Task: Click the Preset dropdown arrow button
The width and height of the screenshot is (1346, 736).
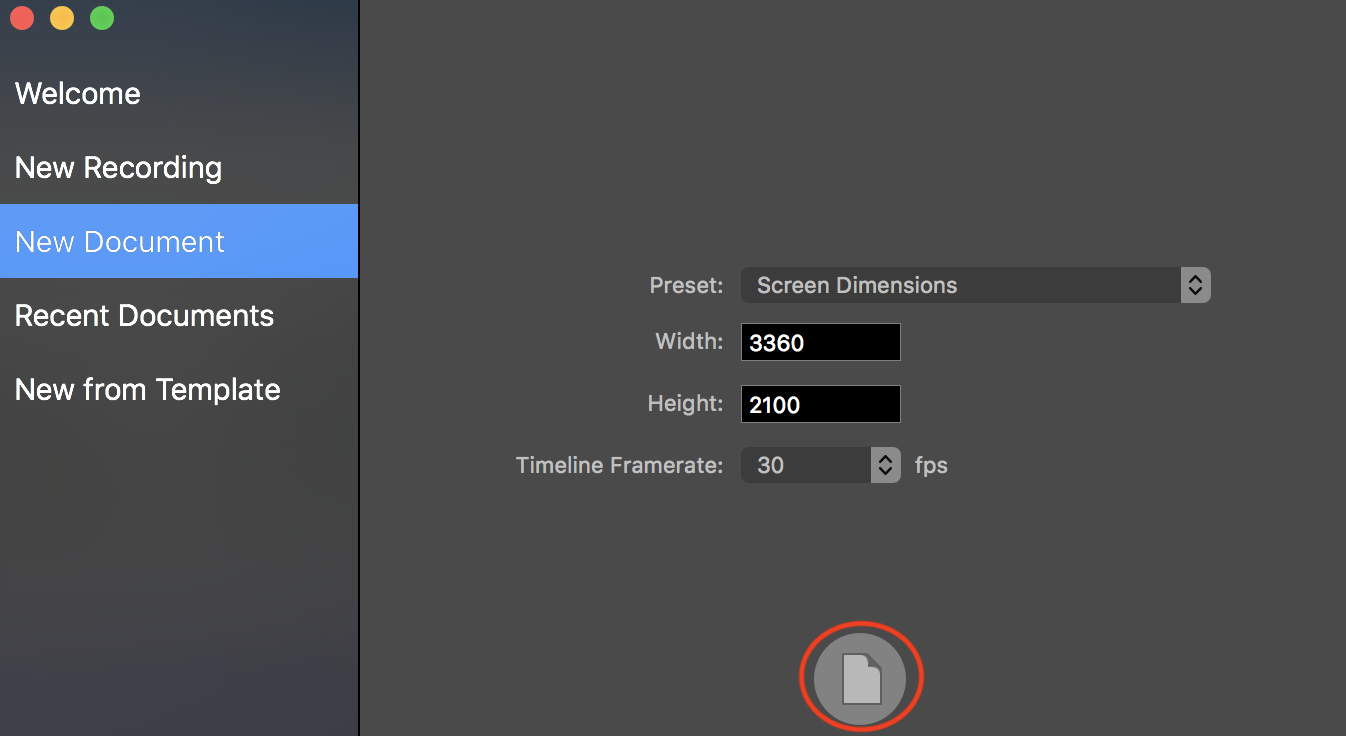Action: [1195, 286]
